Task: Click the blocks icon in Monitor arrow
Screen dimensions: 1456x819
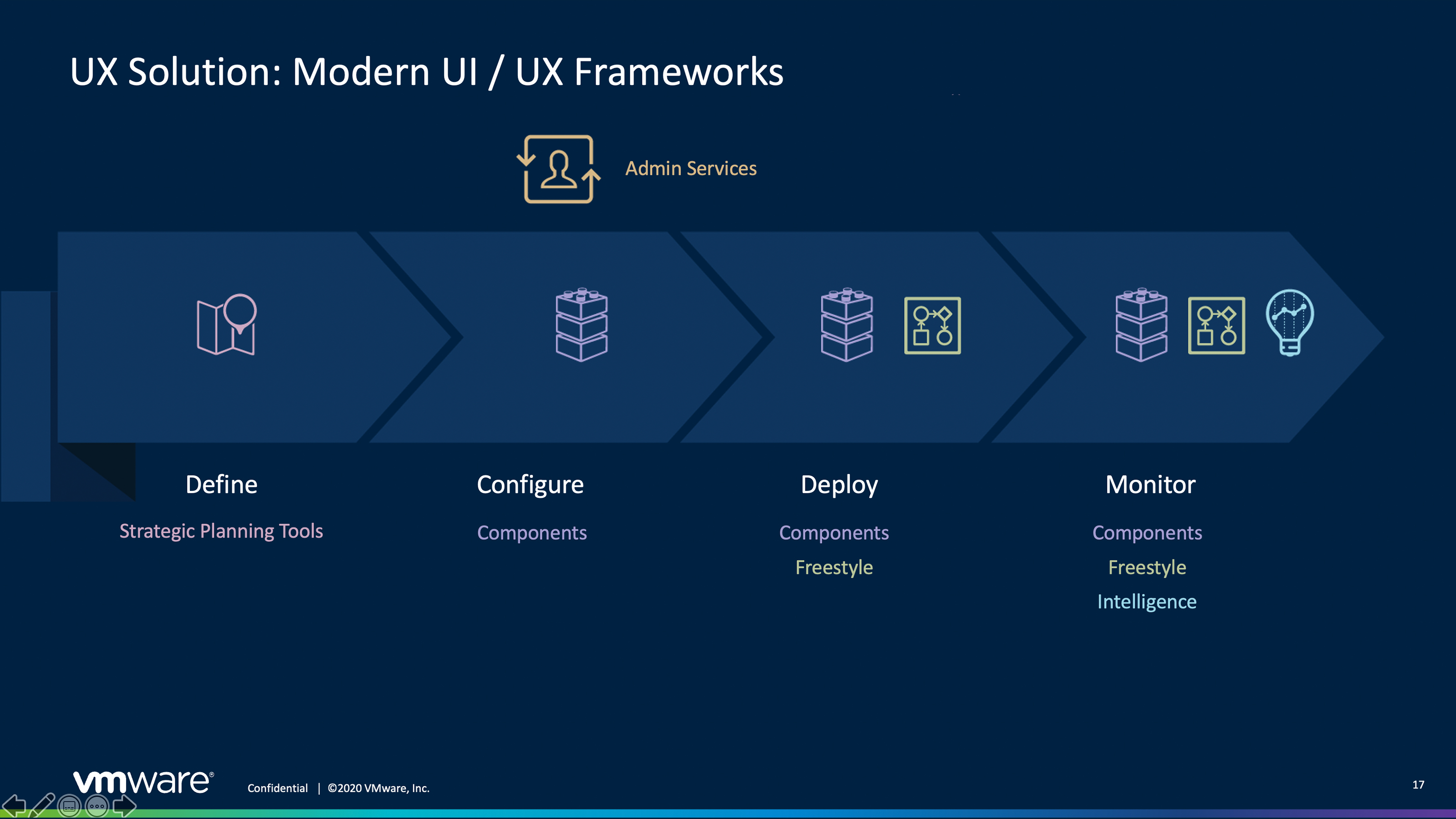Action: [x=1141, y=324]
